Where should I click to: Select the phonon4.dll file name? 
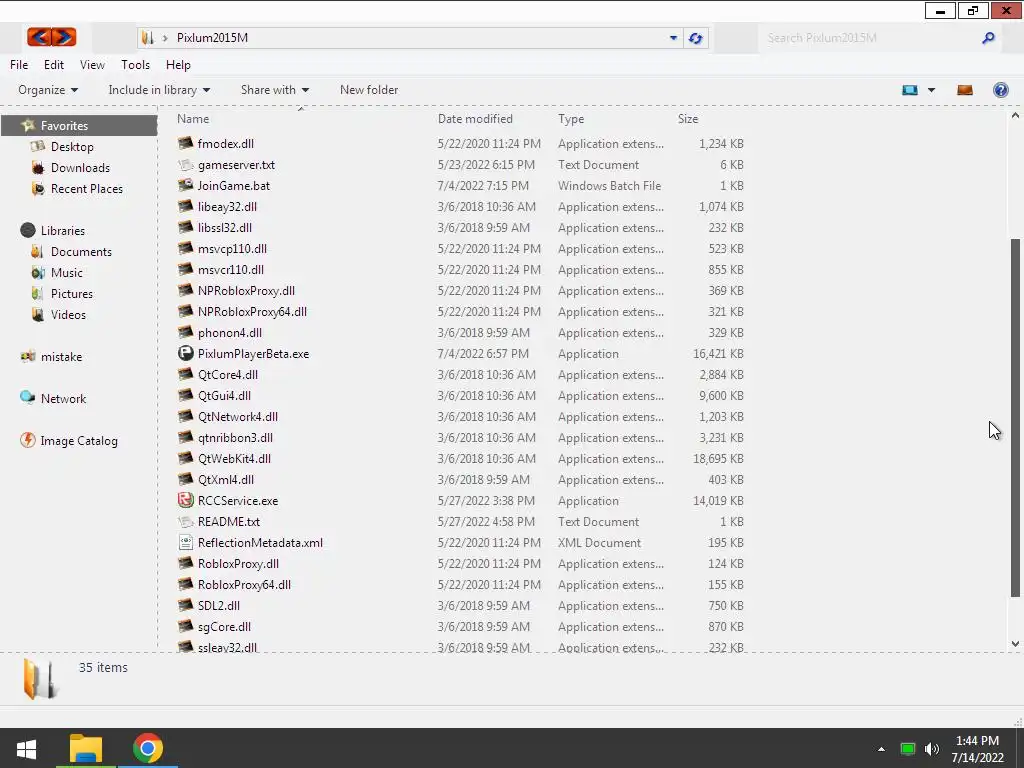(229, 332)
